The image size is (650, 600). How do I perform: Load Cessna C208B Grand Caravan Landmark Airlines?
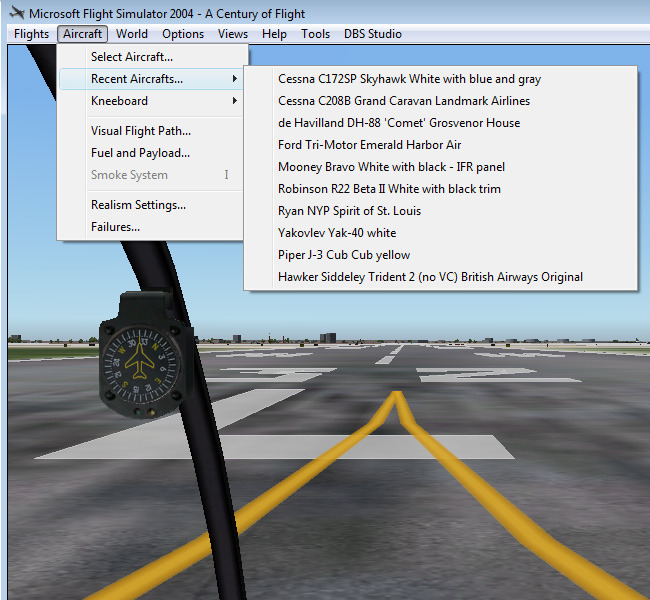coord(440,101)
